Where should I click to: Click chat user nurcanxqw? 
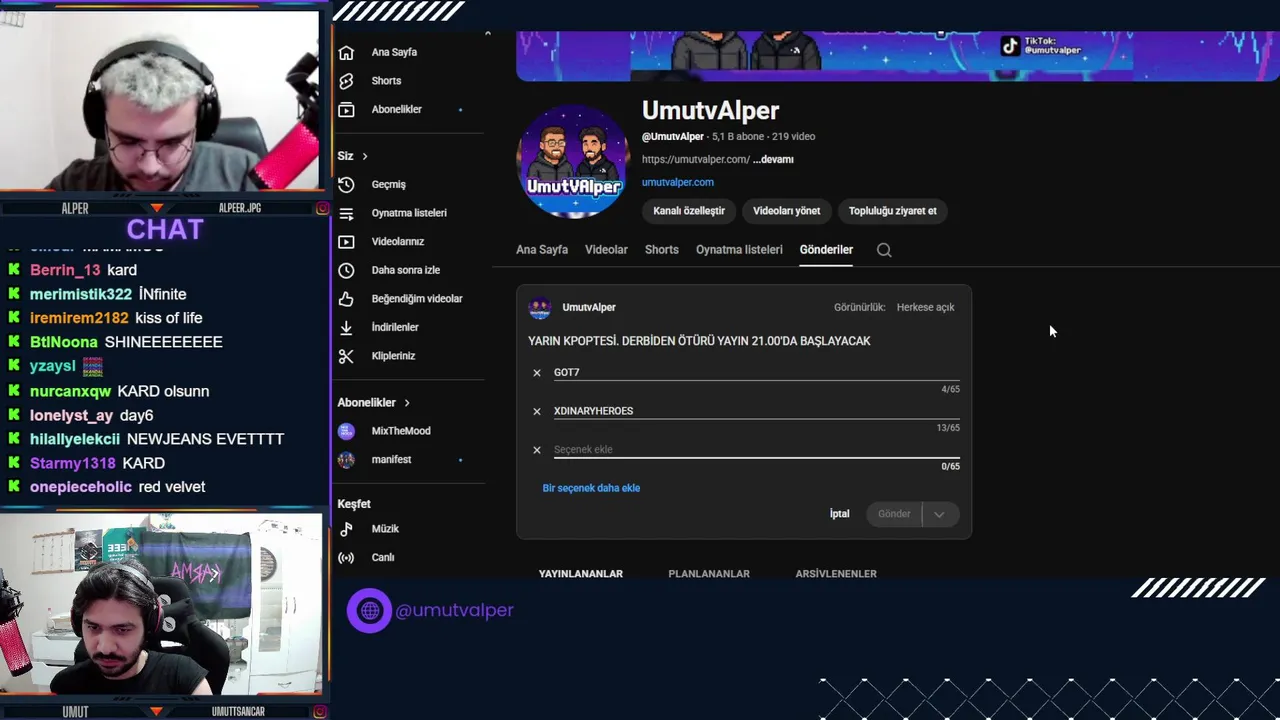pos(70,391)
